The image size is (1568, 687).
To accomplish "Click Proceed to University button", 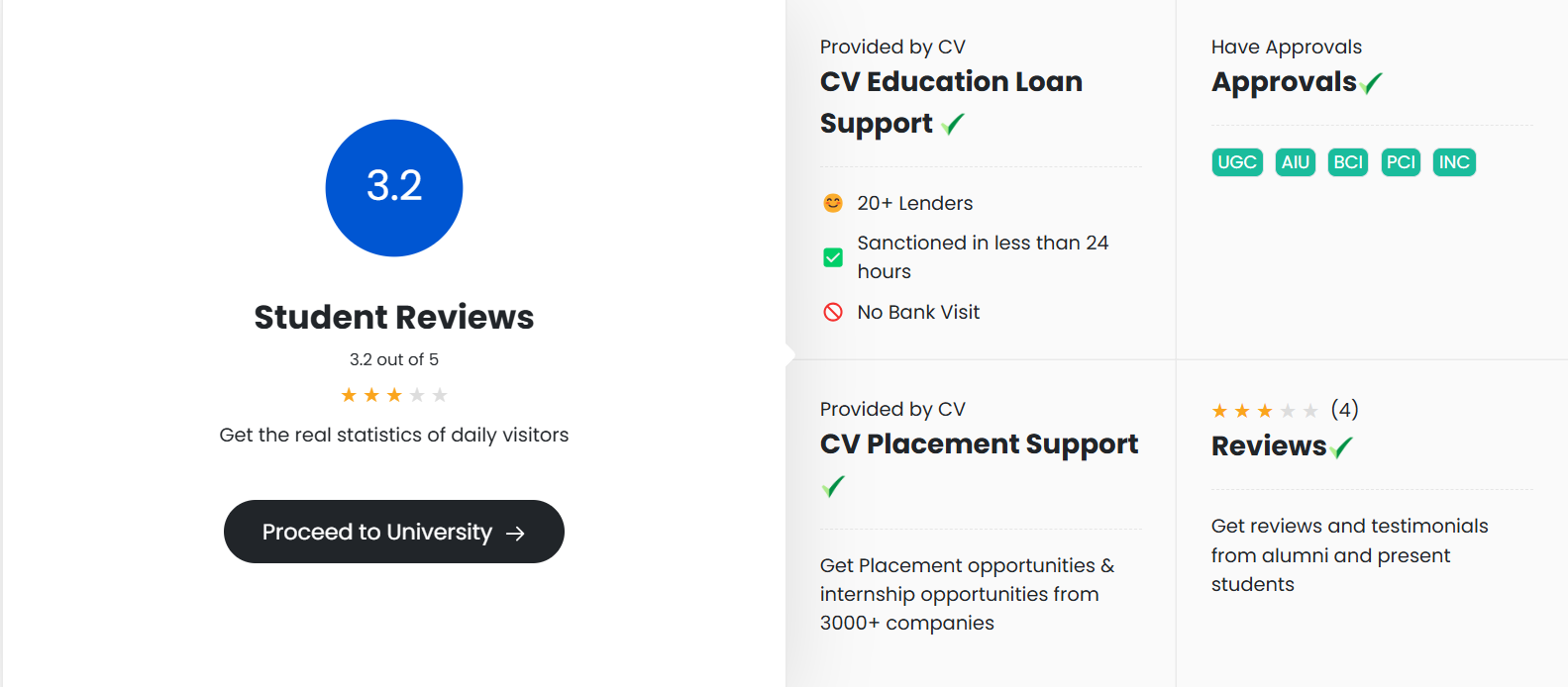I will pos(394,532).
